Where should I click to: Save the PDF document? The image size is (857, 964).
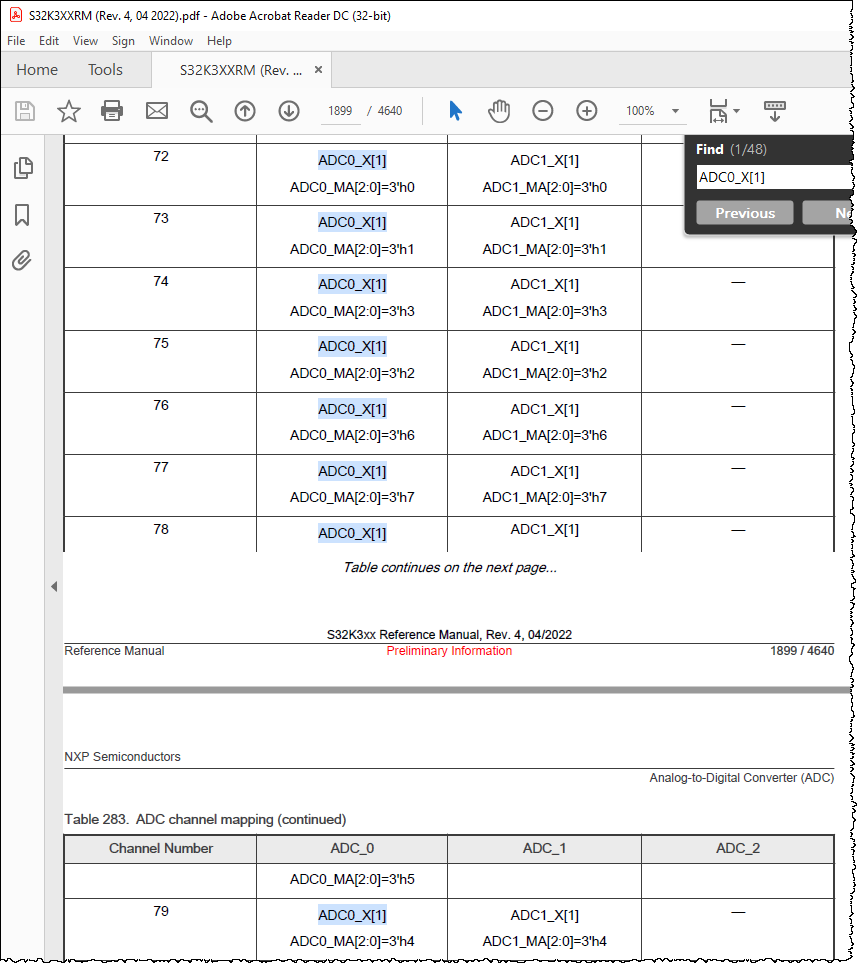[x=24, y=111]
